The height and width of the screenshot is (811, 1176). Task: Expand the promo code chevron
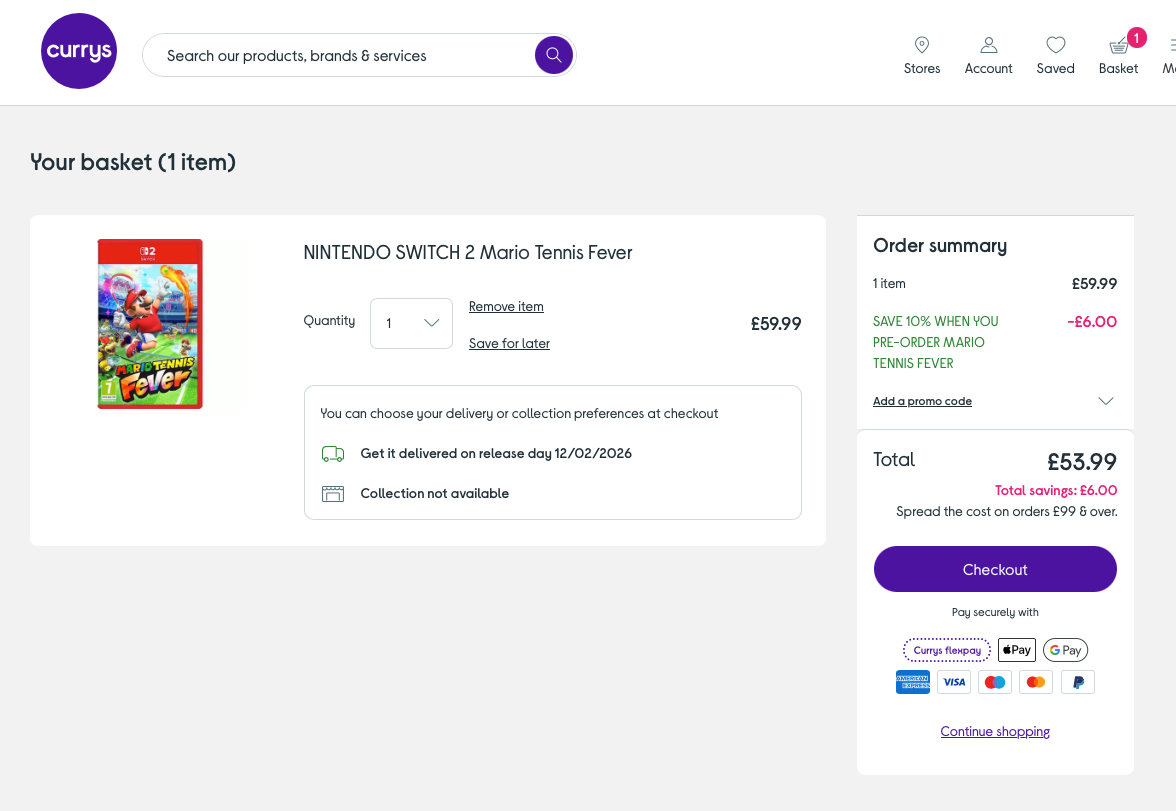point(1105,401)
